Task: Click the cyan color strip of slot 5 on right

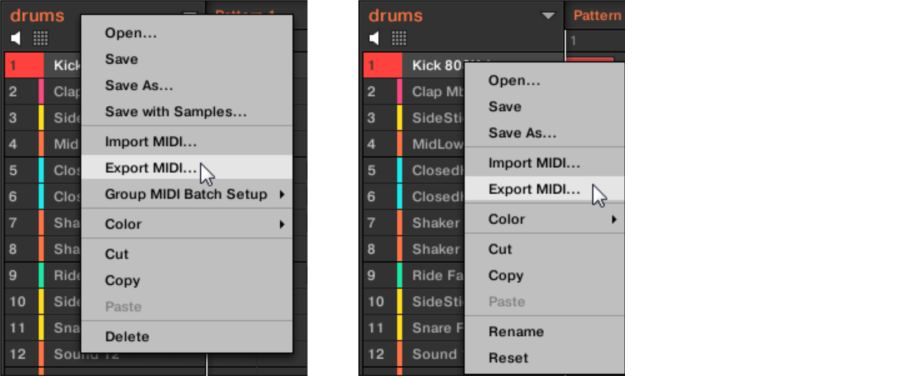Action: (x=400, y=171)
